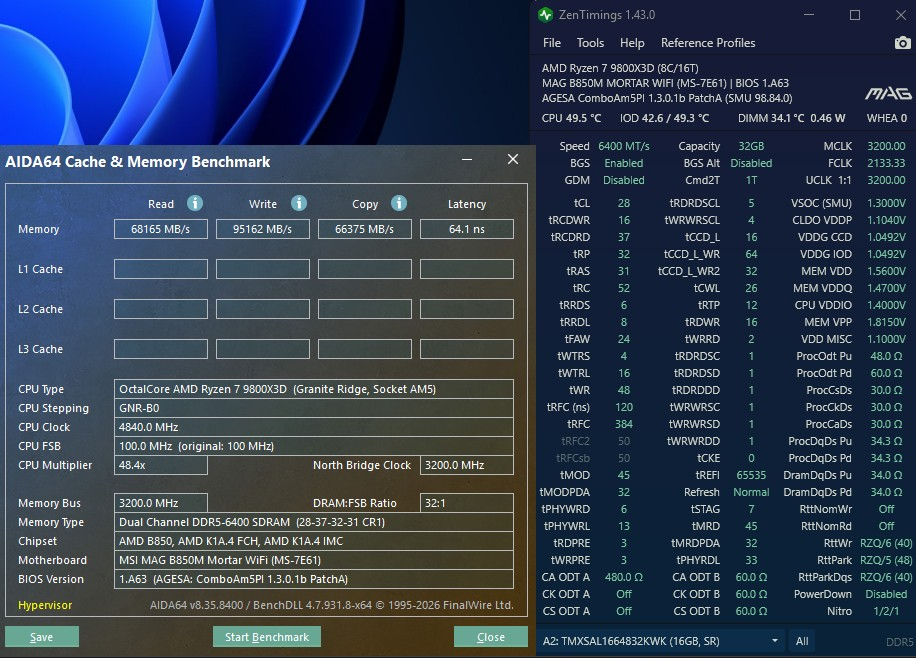Click the MAG brand logo in ZenTimings
This screenshot has height=658, width=916.
tap(888, 93)
